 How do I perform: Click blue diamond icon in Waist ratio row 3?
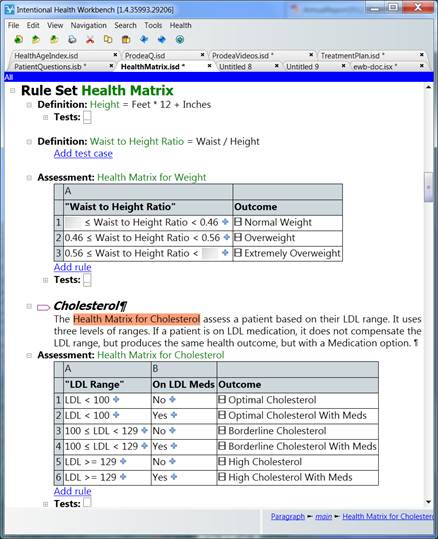225,253
